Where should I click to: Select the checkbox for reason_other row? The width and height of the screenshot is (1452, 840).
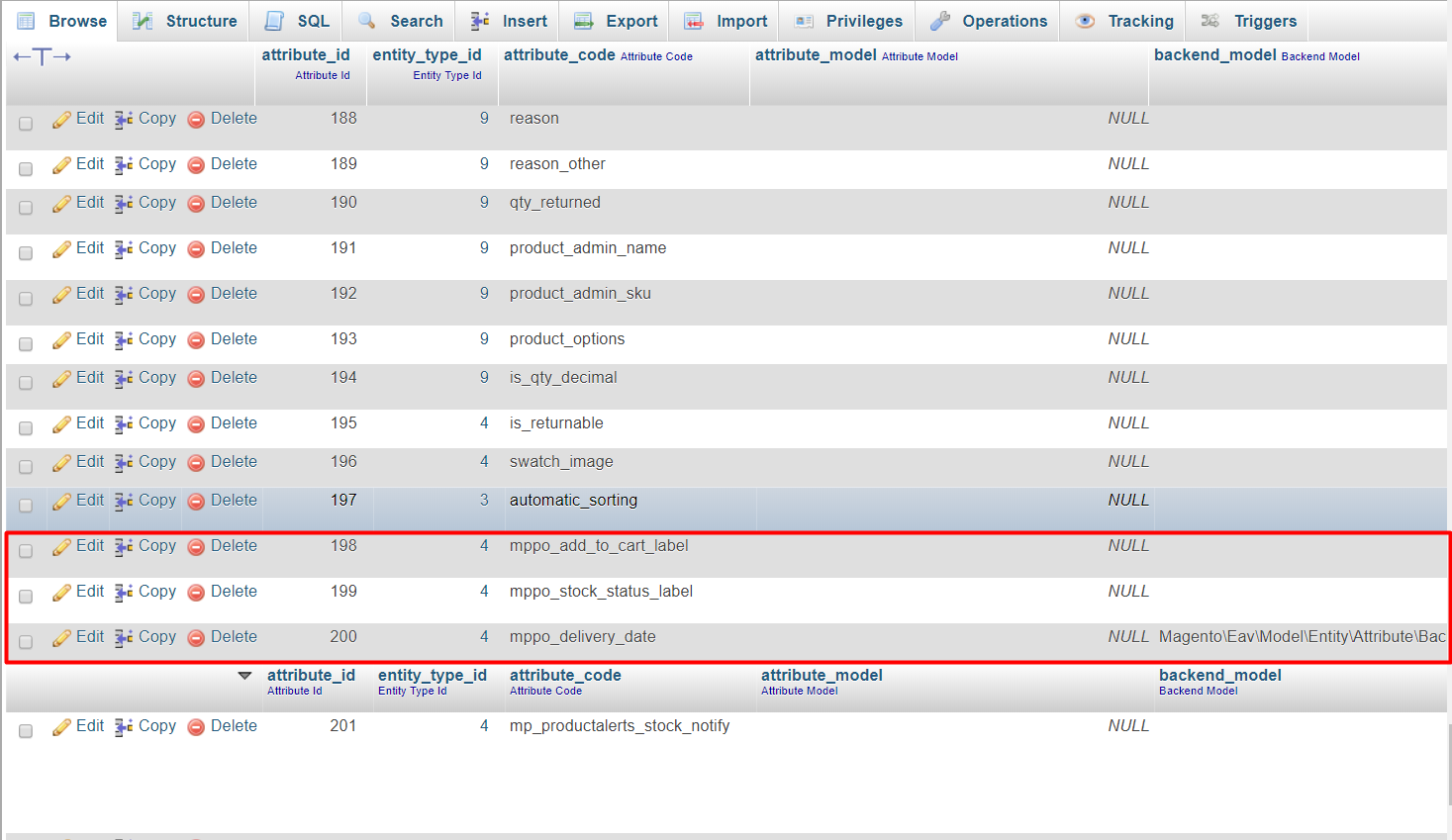(x=26, y=169)
